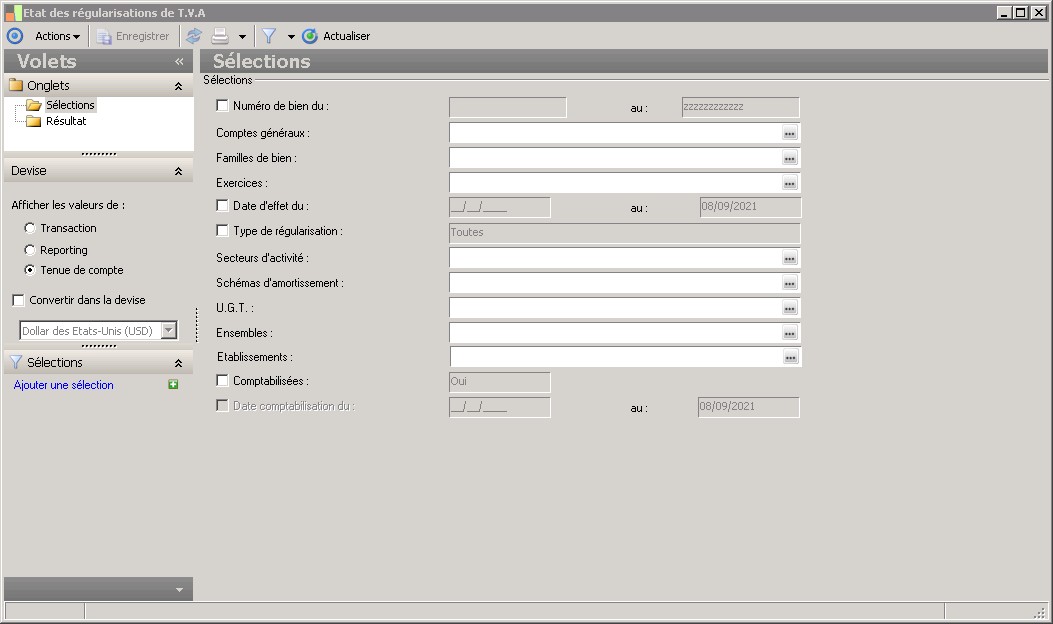
Task: Click the green plus add selection icon
Action: (x=173, y=384)
